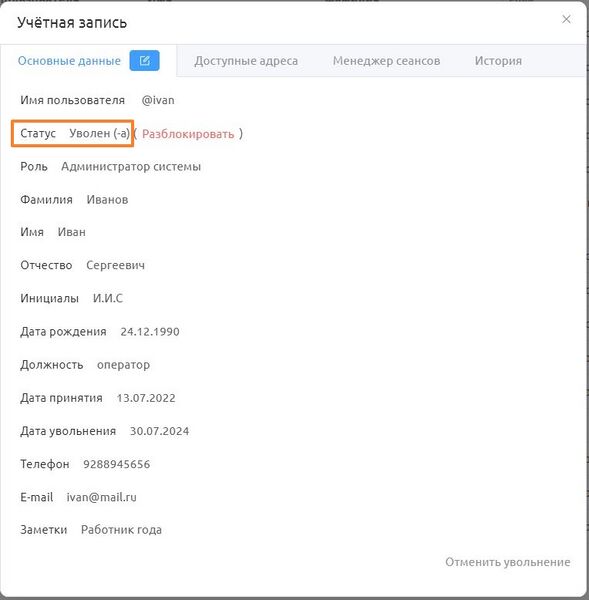Viewport: 589px width, 600px height.
Task: Click the dialog title Учётная запись
Action: coord(72,23)
